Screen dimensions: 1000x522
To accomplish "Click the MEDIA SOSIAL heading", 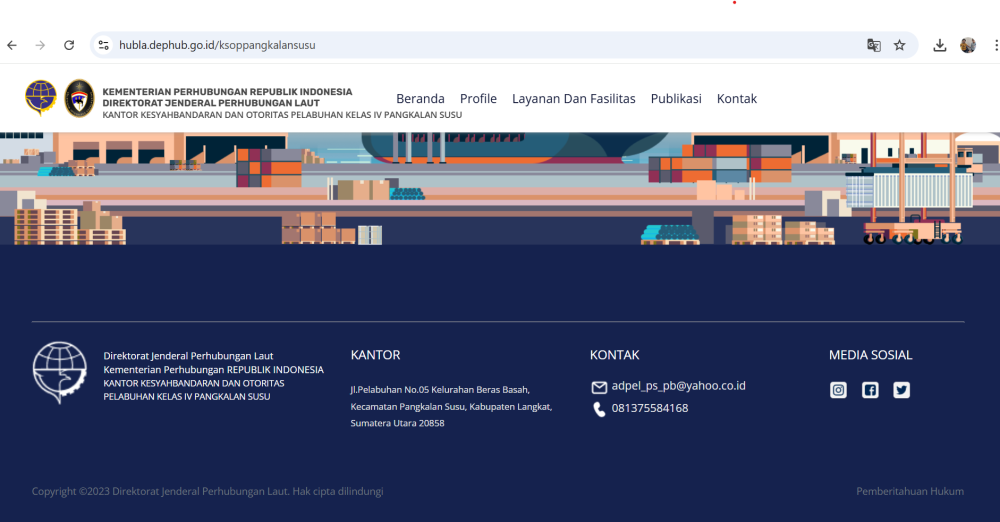I will coord(871,355).
